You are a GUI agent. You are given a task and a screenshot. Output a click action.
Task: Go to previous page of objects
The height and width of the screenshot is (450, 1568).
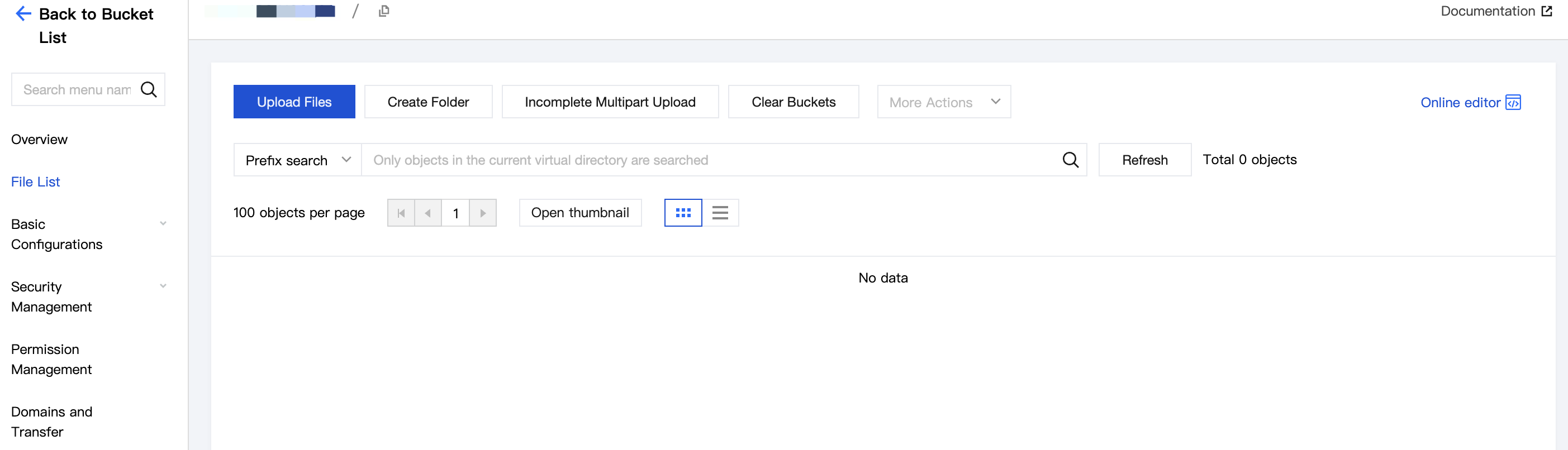click(428, 213)
